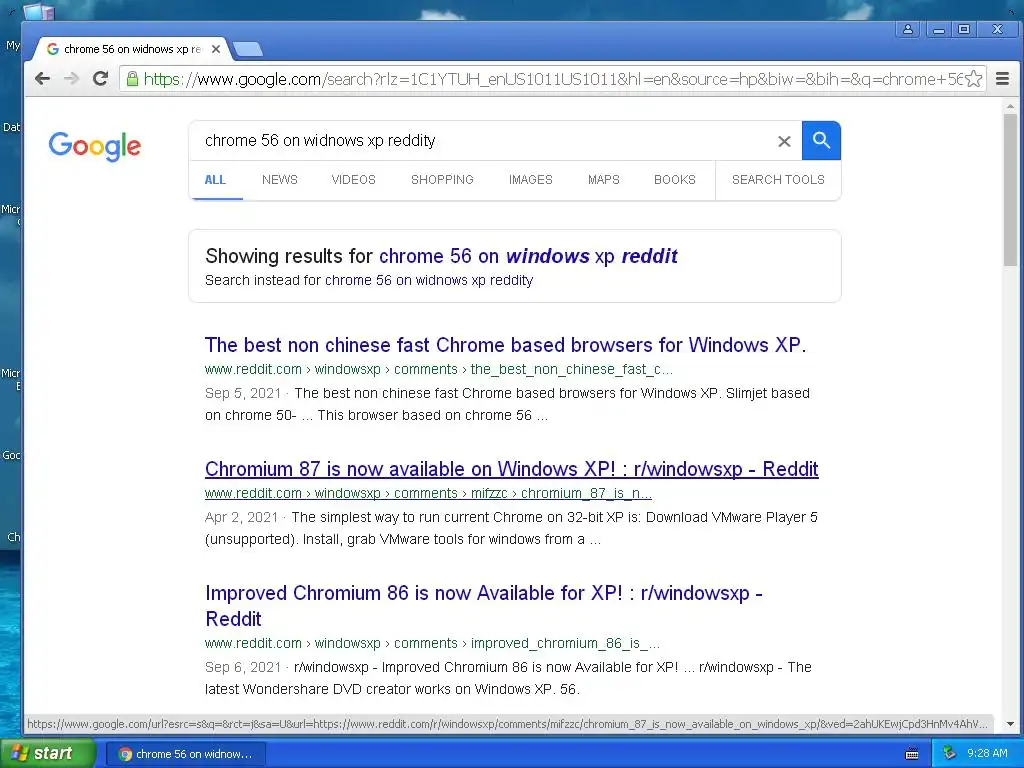The image size is (1024, 768).
Task: Switch to the ALL results tab
Action: (x=215, y=180)
